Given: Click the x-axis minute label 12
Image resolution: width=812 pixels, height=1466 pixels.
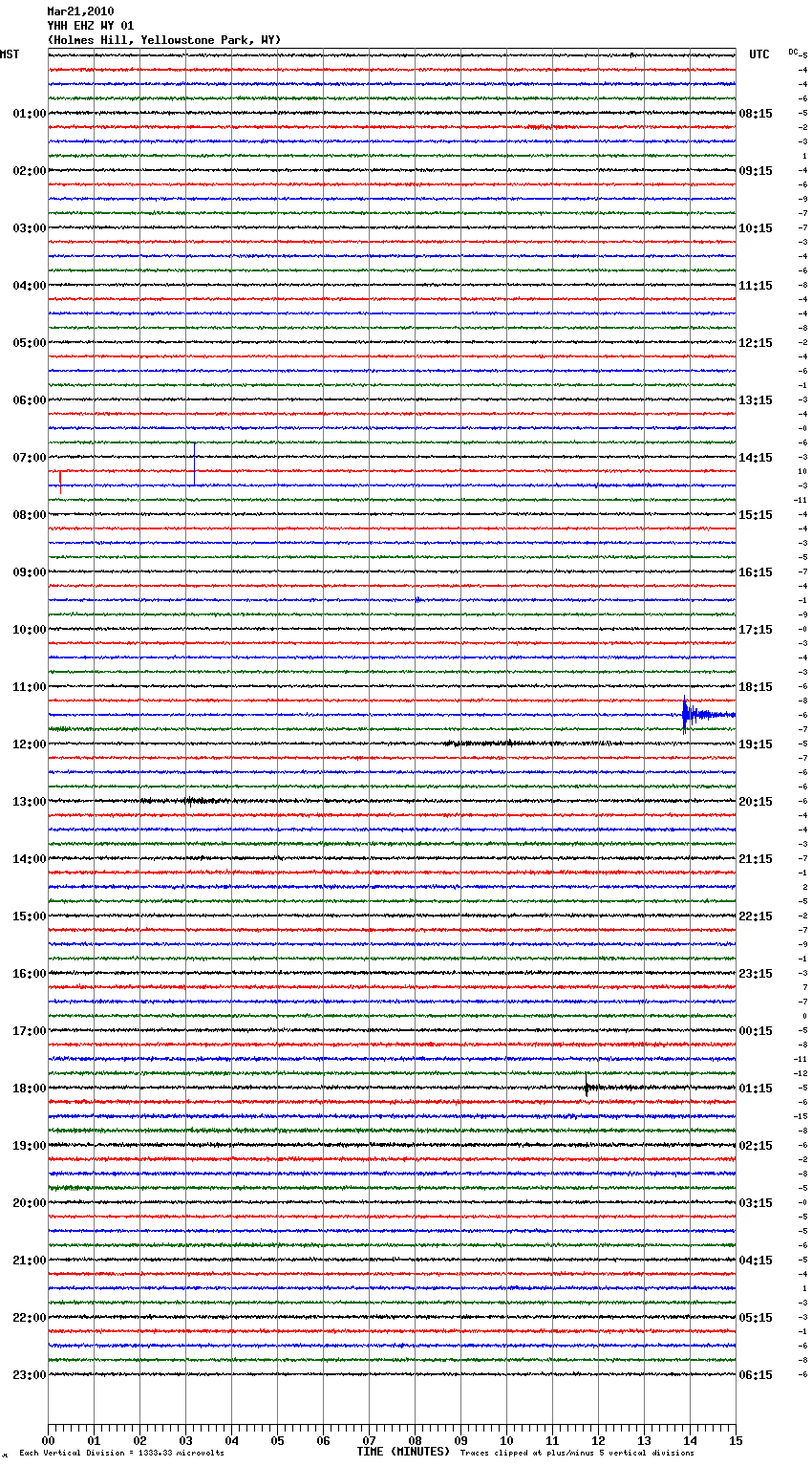Looking at the screenshot, I should point(598,1440).
